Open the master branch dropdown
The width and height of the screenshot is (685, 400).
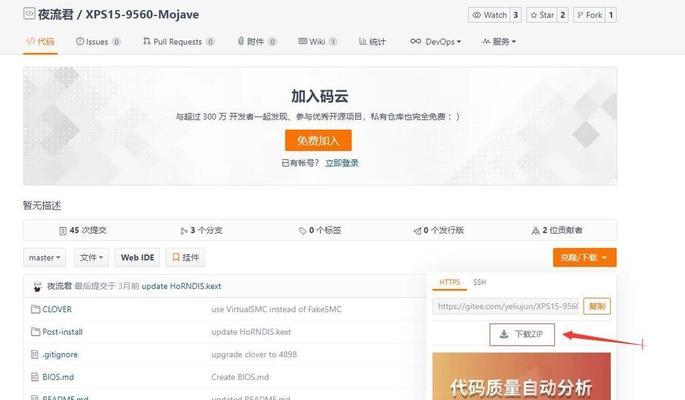(x=45, y=257)
